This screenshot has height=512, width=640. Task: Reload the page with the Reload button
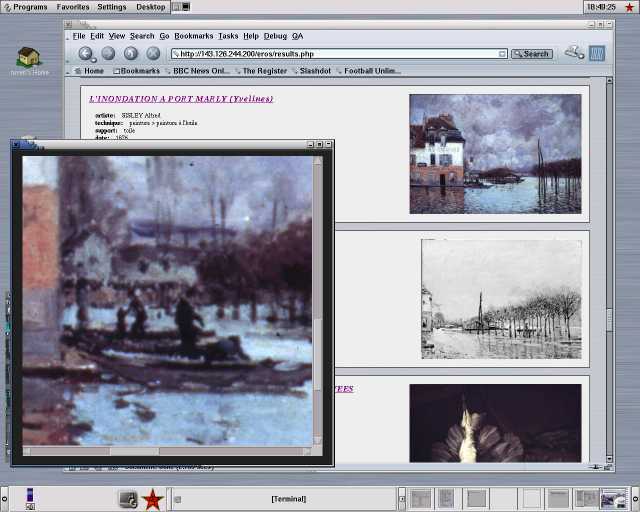(x=131, y=53)
